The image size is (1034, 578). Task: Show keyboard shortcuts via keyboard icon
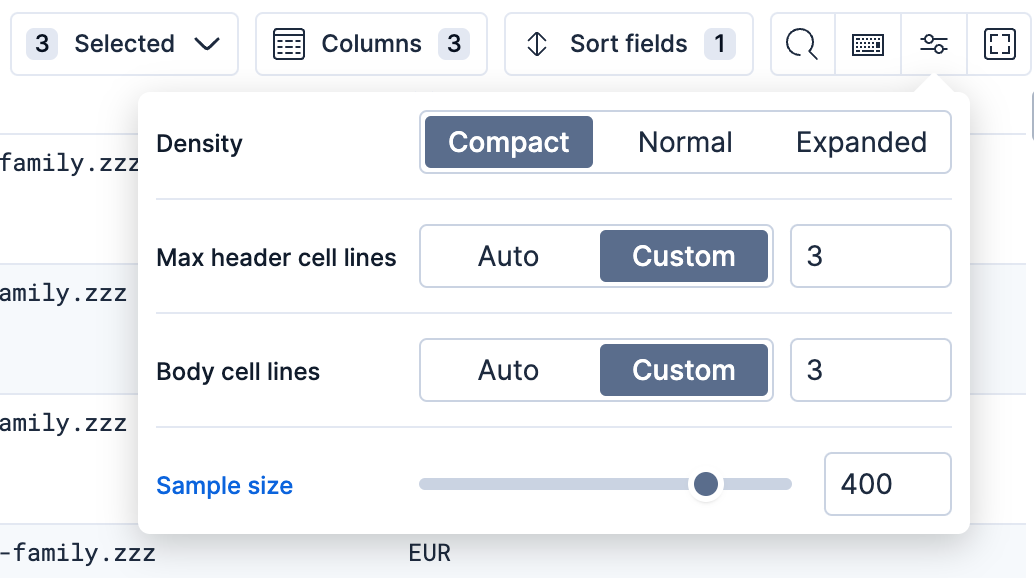867,44
